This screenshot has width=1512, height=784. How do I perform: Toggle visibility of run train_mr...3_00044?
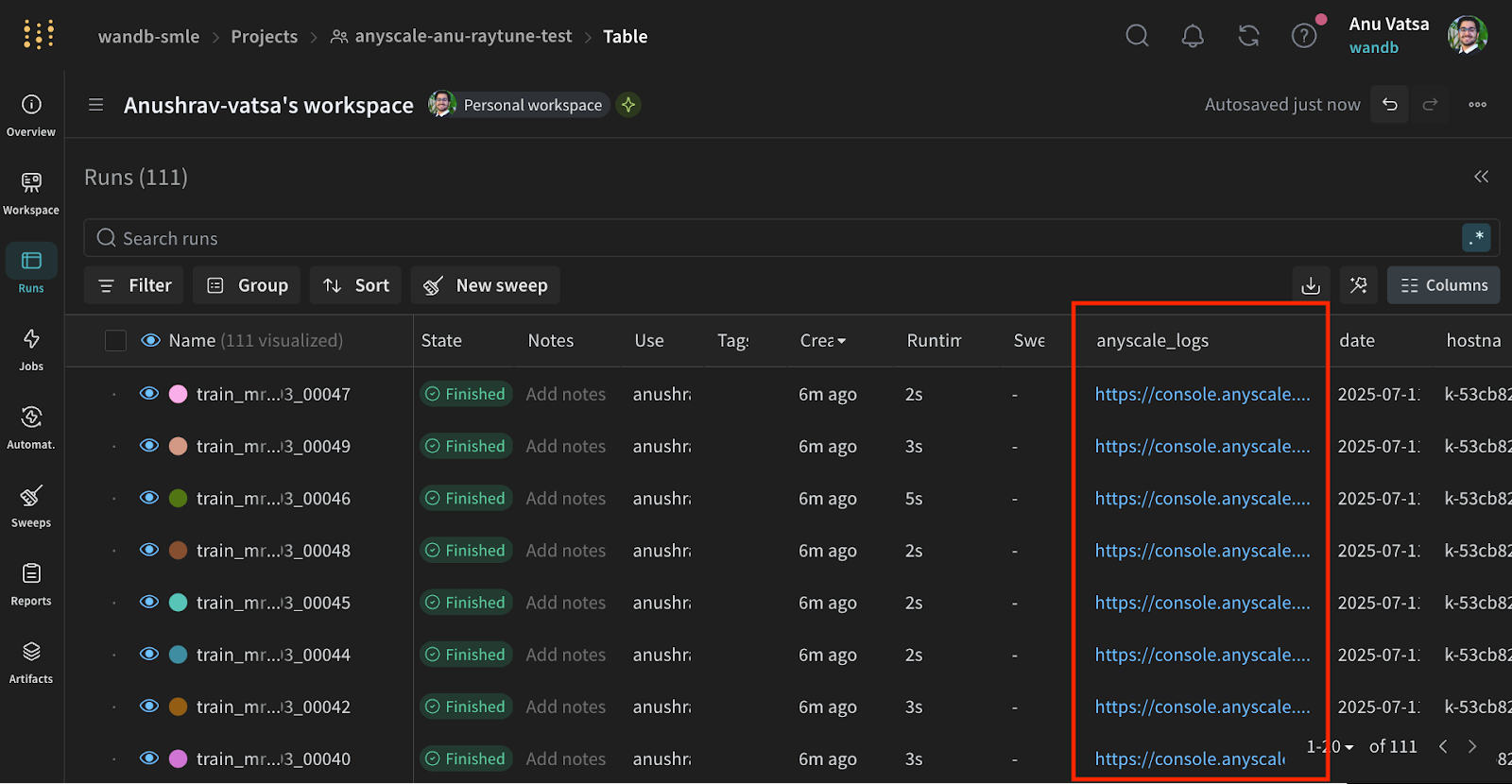(x=149, y=654)
